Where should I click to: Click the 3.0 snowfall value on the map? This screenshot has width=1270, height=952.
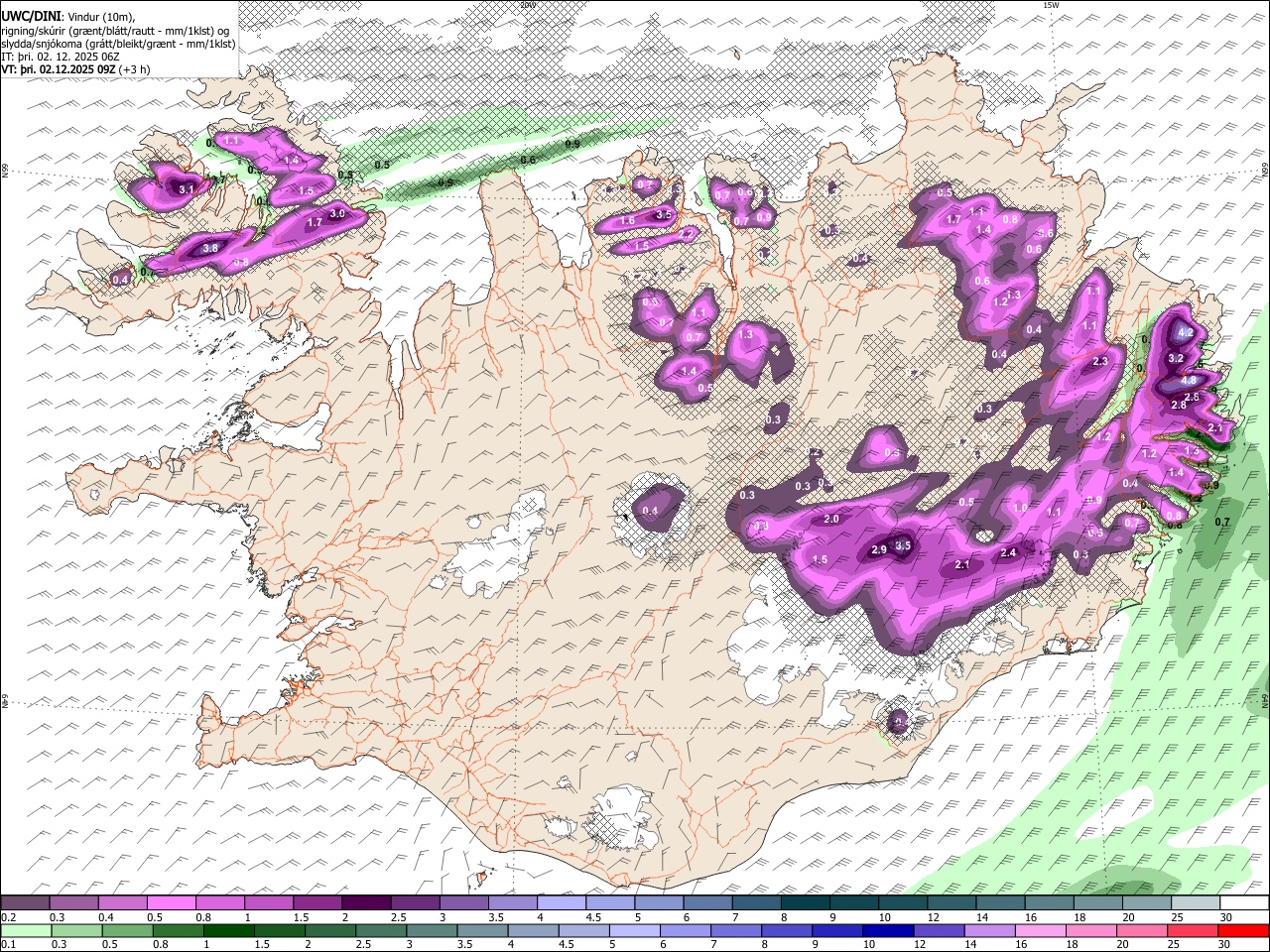pyautogui.click(x=336, y=213)
